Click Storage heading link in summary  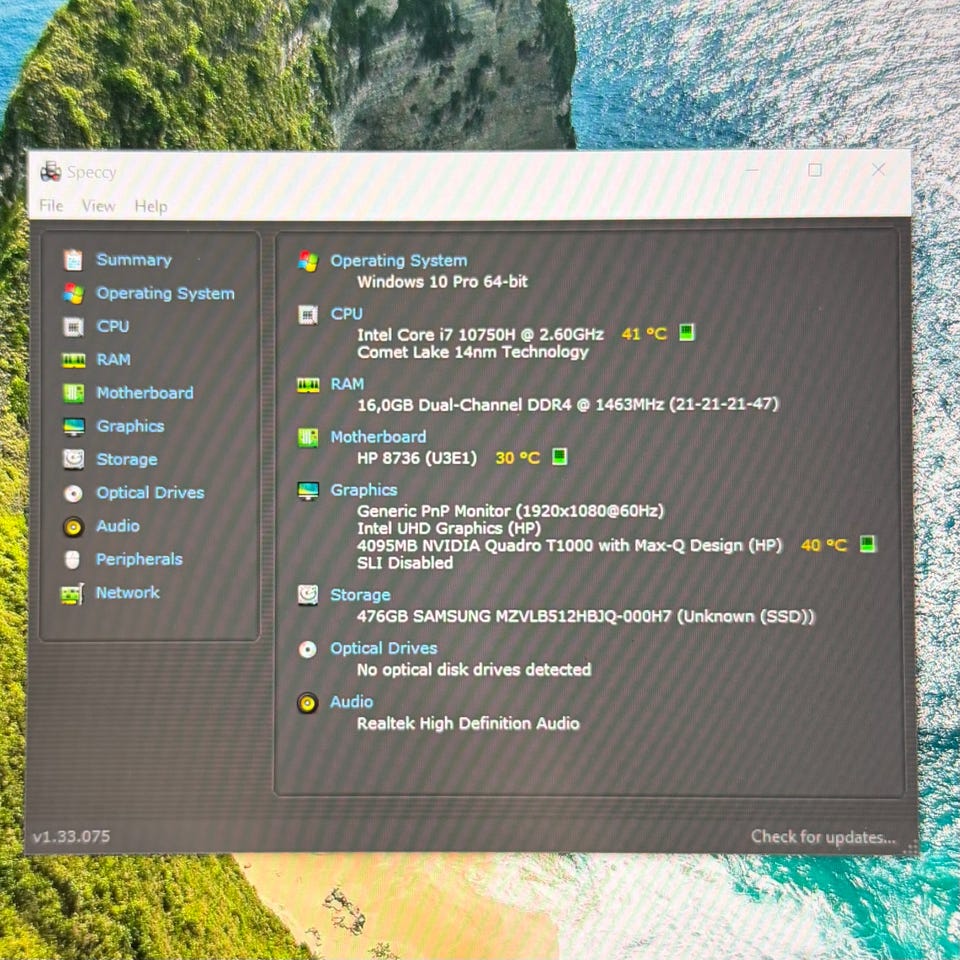point(360,595)
